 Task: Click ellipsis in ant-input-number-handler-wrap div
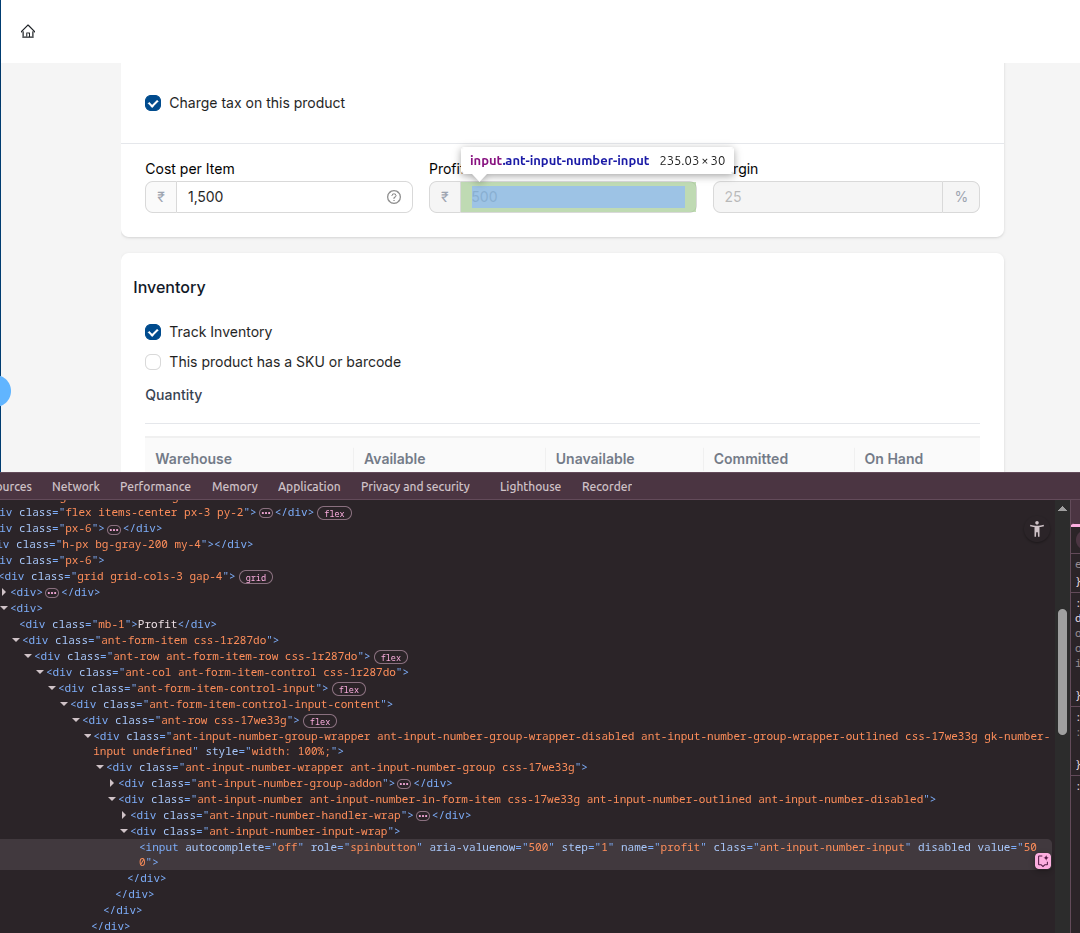click(422, 816)
